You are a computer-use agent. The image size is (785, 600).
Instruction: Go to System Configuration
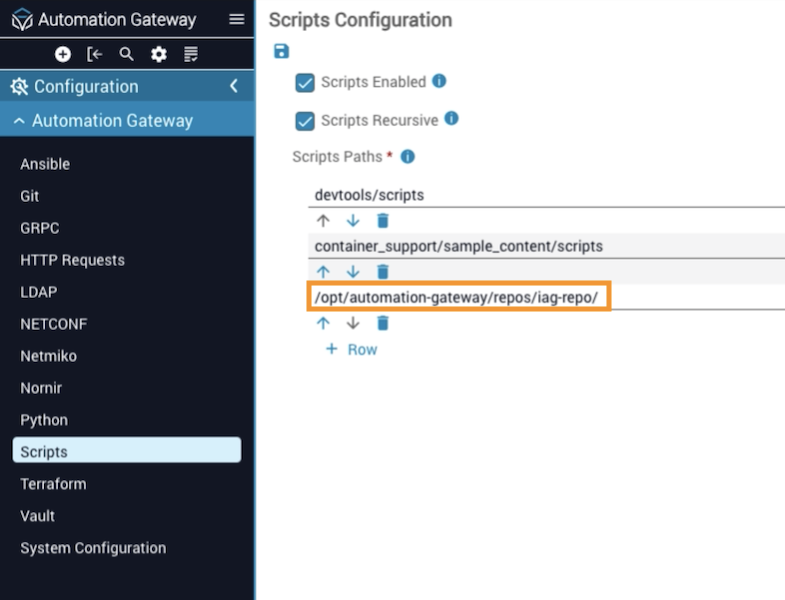93,548
